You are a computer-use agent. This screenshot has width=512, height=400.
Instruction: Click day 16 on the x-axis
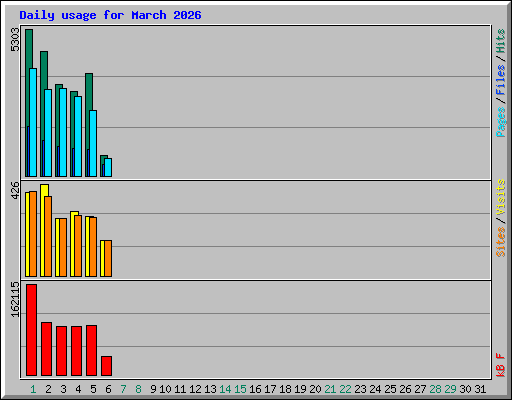(255, 389)
